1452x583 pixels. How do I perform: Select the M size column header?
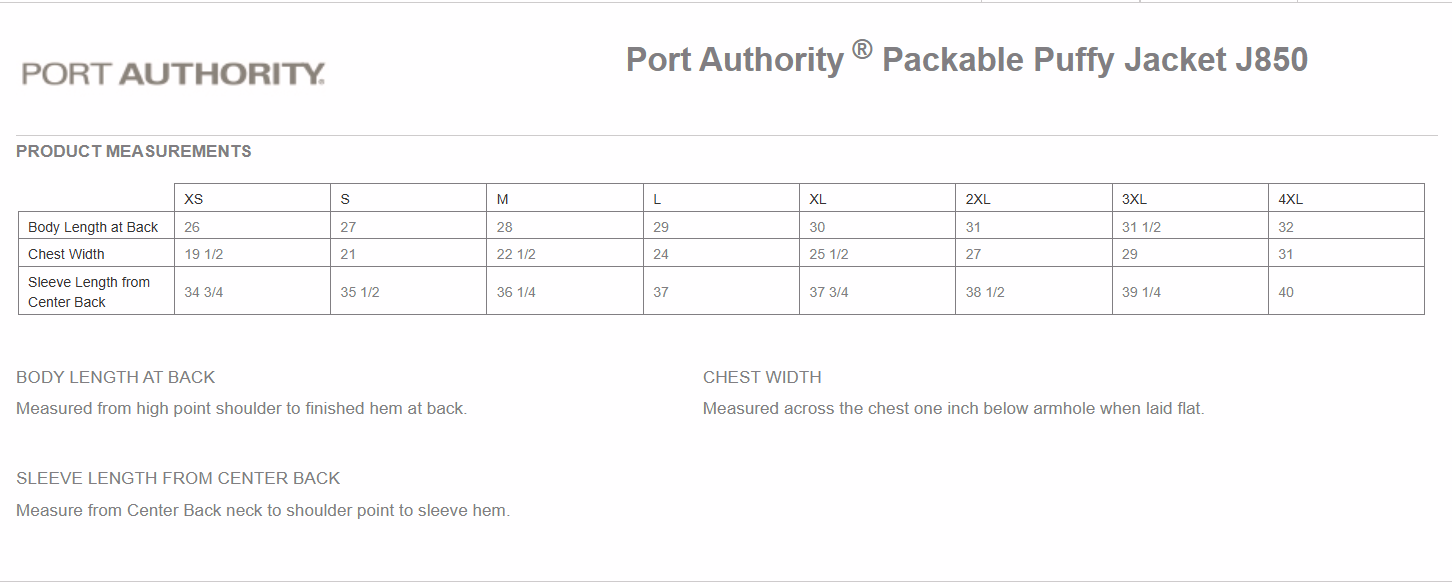503,199
